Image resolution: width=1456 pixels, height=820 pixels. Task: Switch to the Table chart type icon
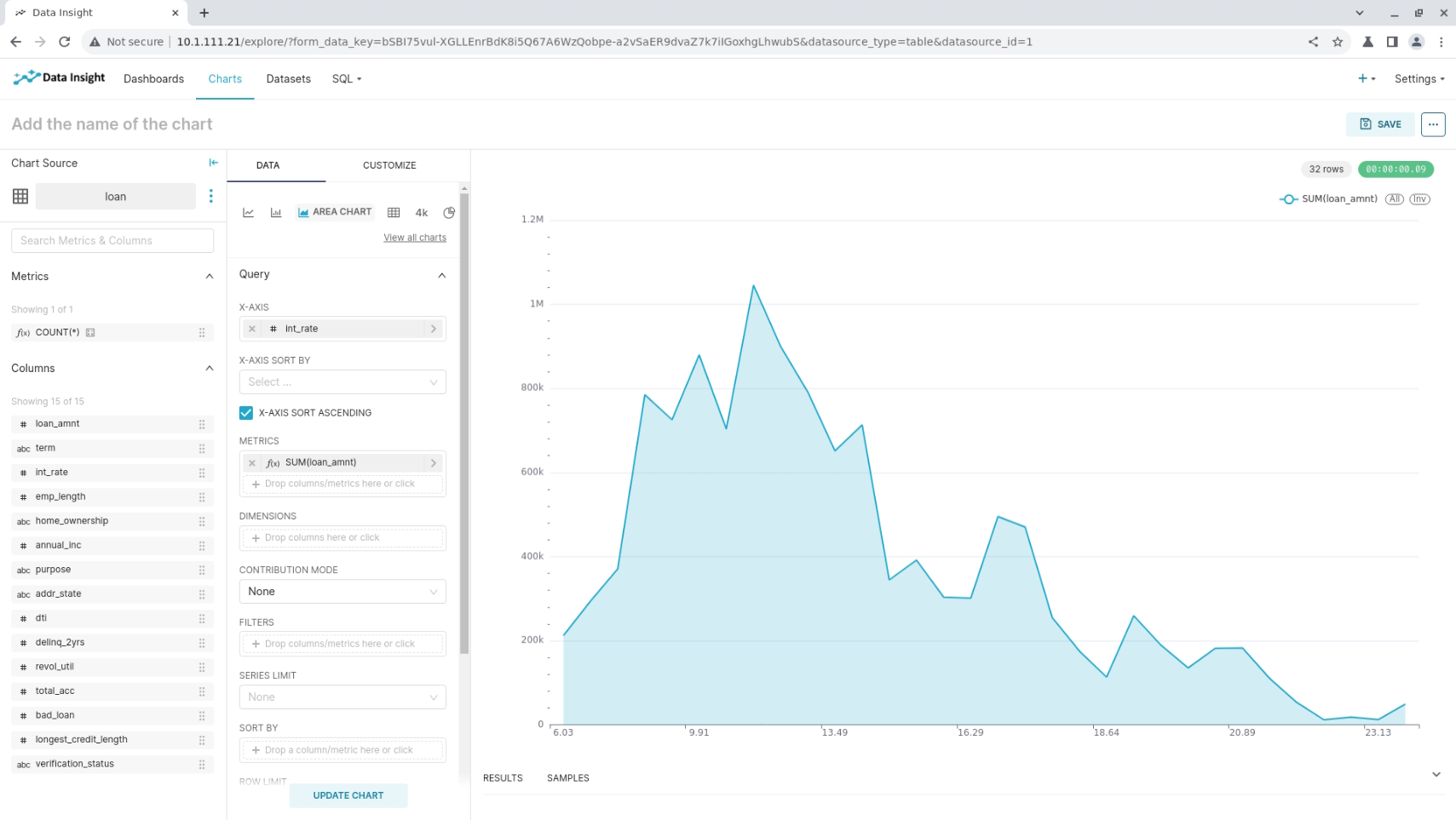pos(394,212)
